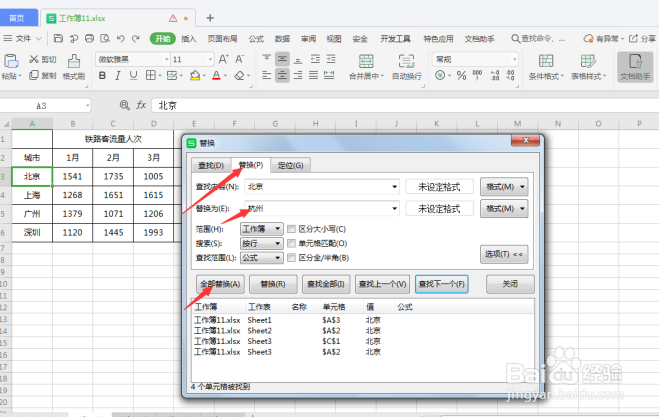Toggle Italic formatting
The width and height of the screenshot is (659, 417).
(118, 76)
